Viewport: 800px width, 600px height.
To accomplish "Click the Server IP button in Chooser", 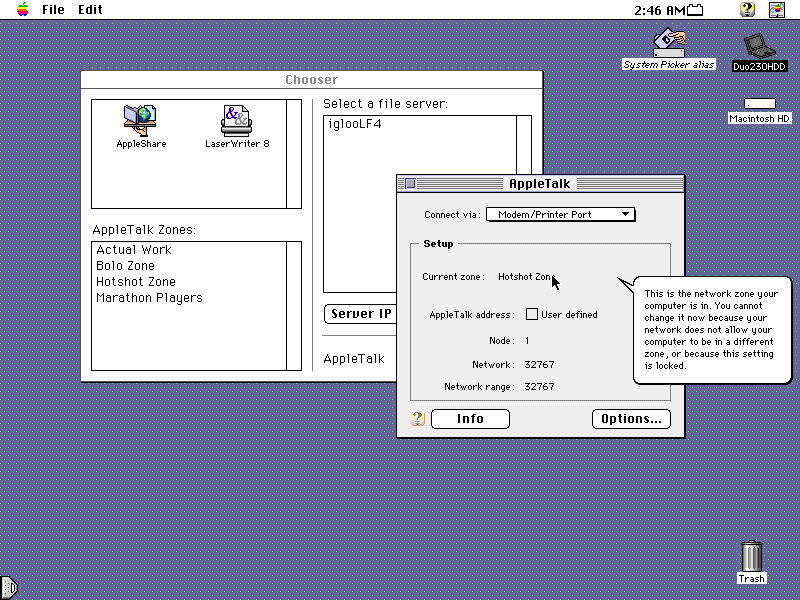I will pyautogui.click(x=360, y=314).
